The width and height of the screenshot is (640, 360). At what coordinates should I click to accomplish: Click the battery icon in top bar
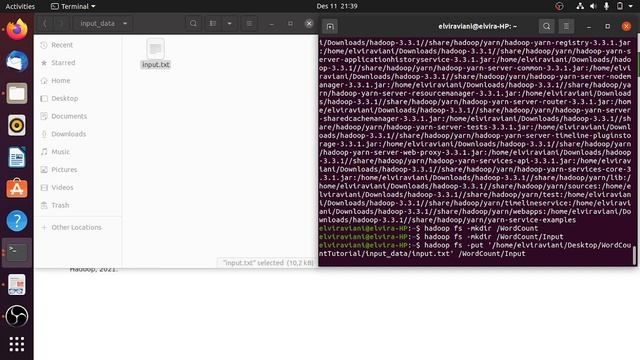[x=620, y=6]
